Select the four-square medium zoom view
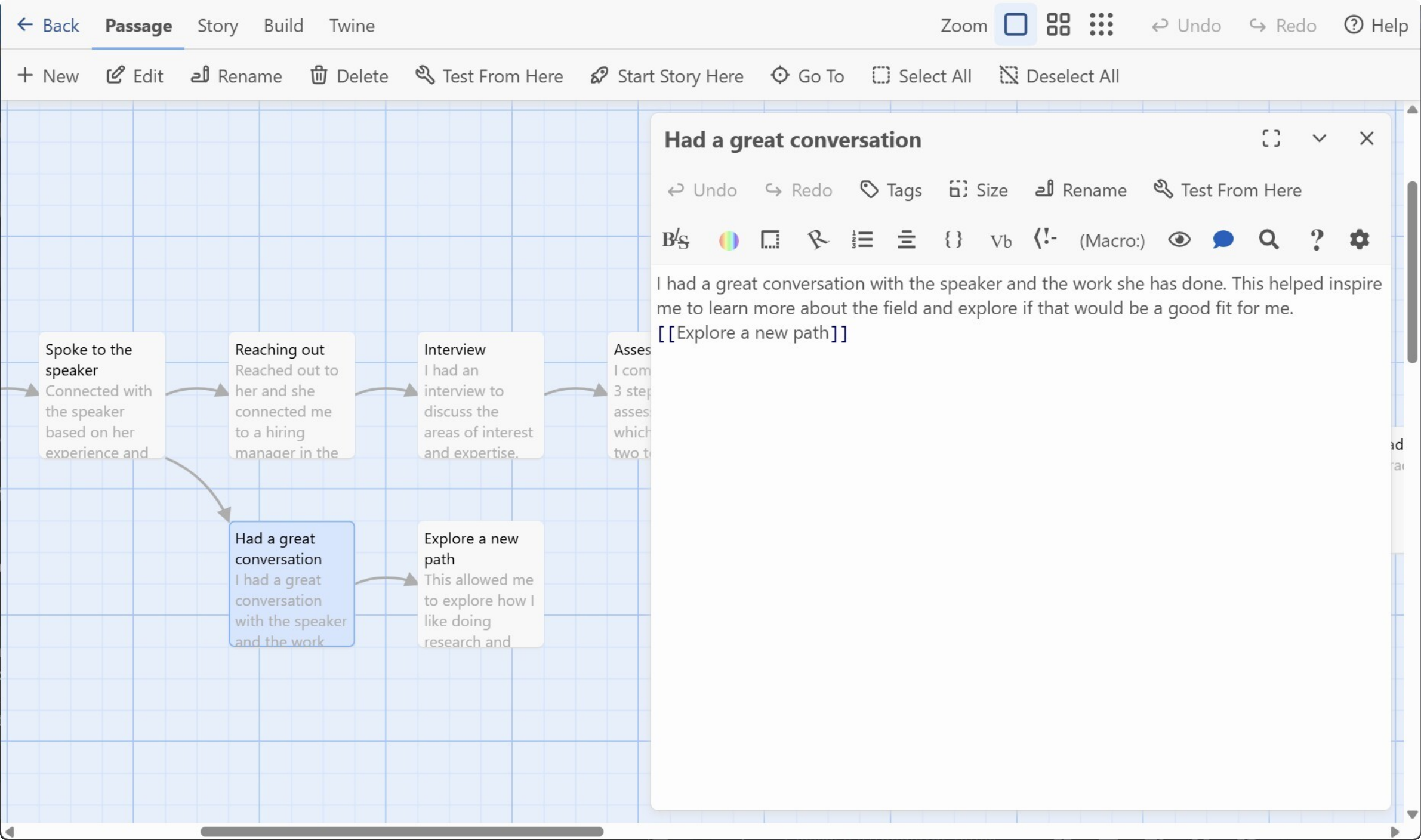Image resolution: width=1421 pixels, height=840 pixels. point(1058,25)
